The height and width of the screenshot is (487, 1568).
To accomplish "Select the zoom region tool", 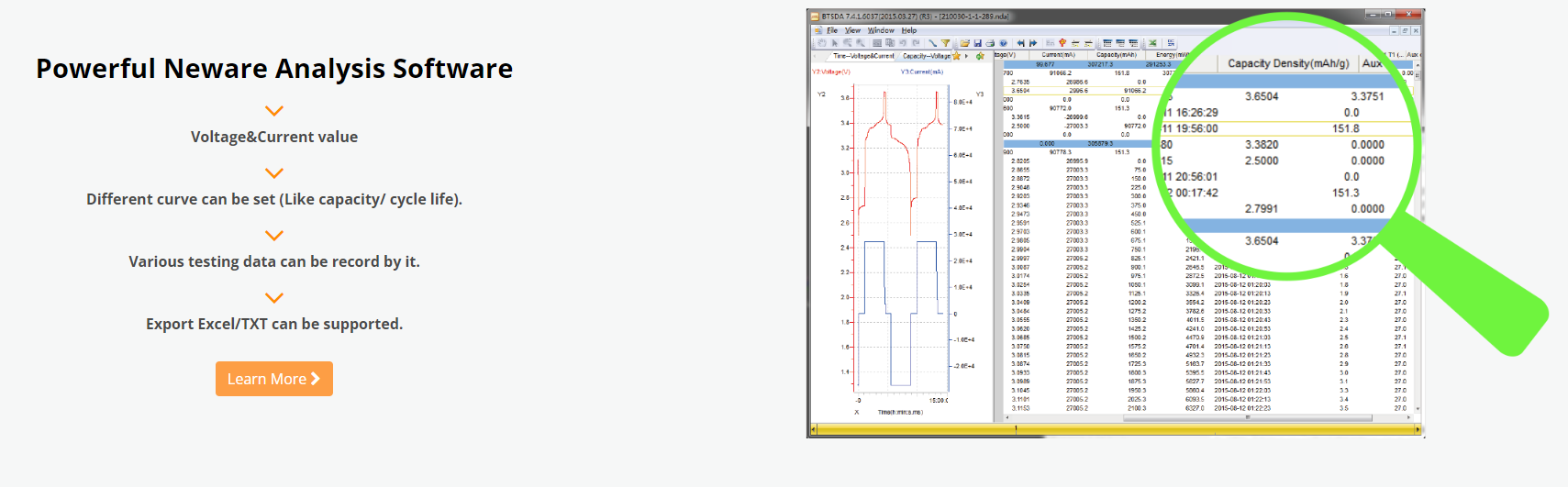I will (848, 43).
